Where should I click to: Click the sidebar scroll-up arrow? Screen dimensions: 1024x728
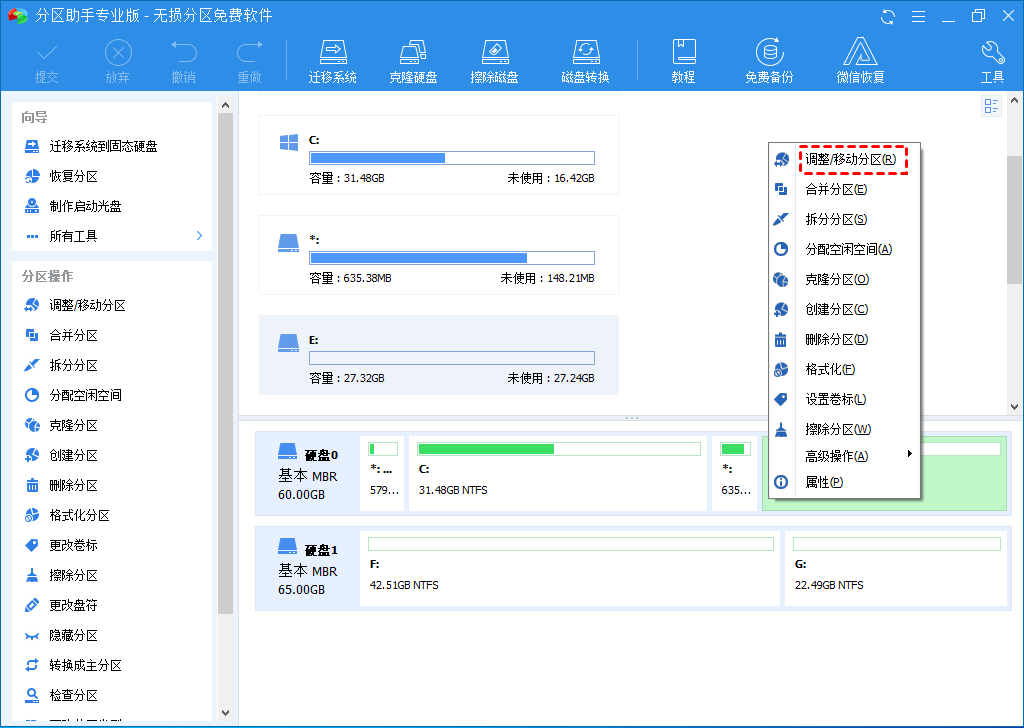click(225, 105)
